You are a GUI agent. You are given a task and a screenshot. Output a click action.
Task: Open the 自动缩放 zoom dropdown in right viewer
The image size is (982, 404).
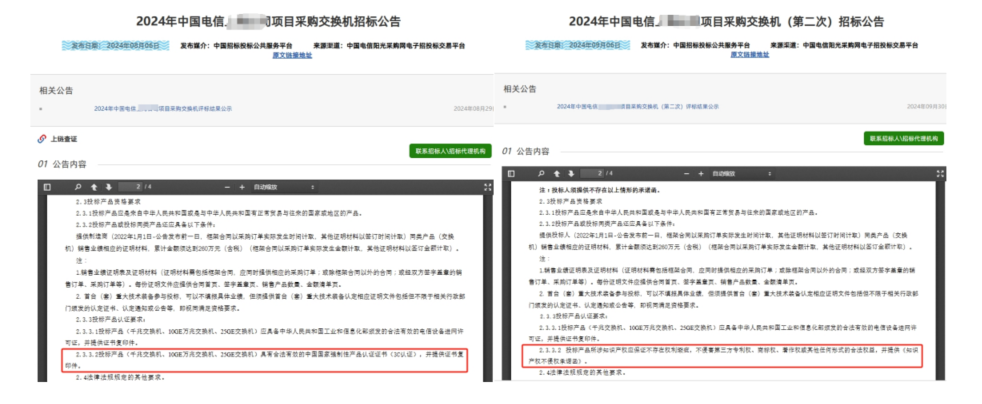745,174
